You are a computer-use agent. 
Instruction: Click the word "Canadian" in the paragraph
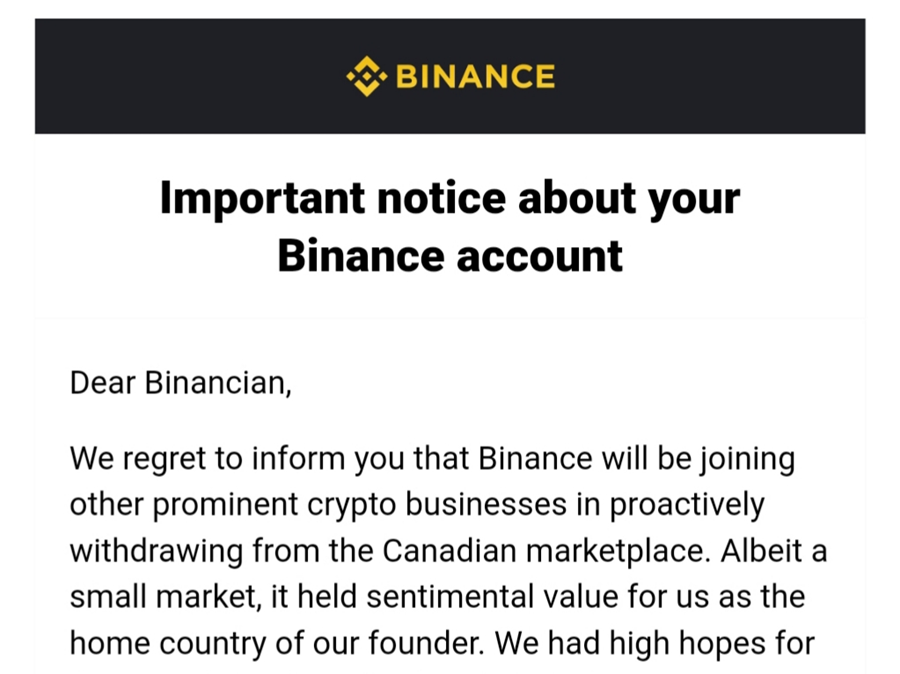[449, 551]
